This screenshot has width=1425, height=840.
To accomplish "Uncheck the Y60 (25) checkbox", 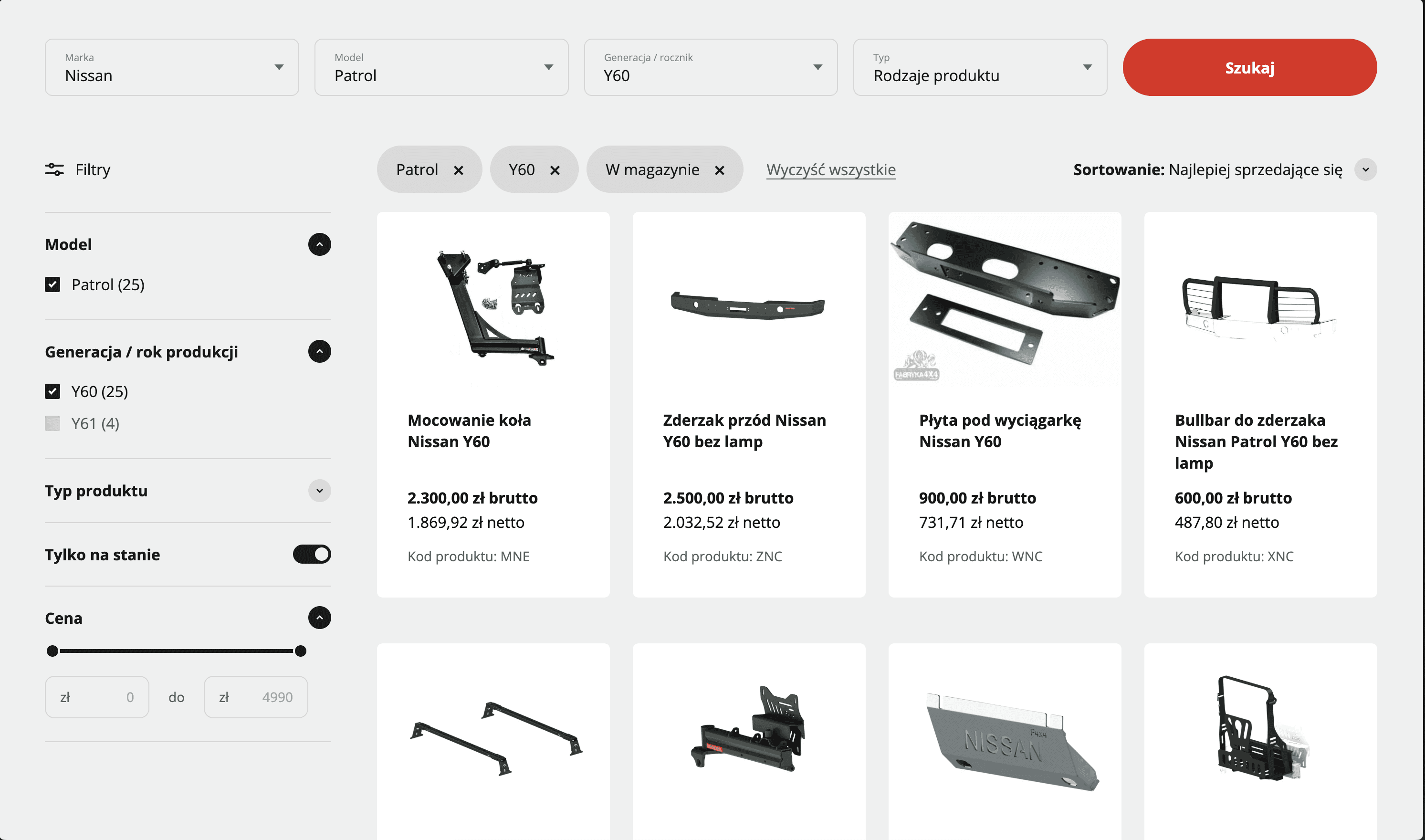I will (52, 391).
